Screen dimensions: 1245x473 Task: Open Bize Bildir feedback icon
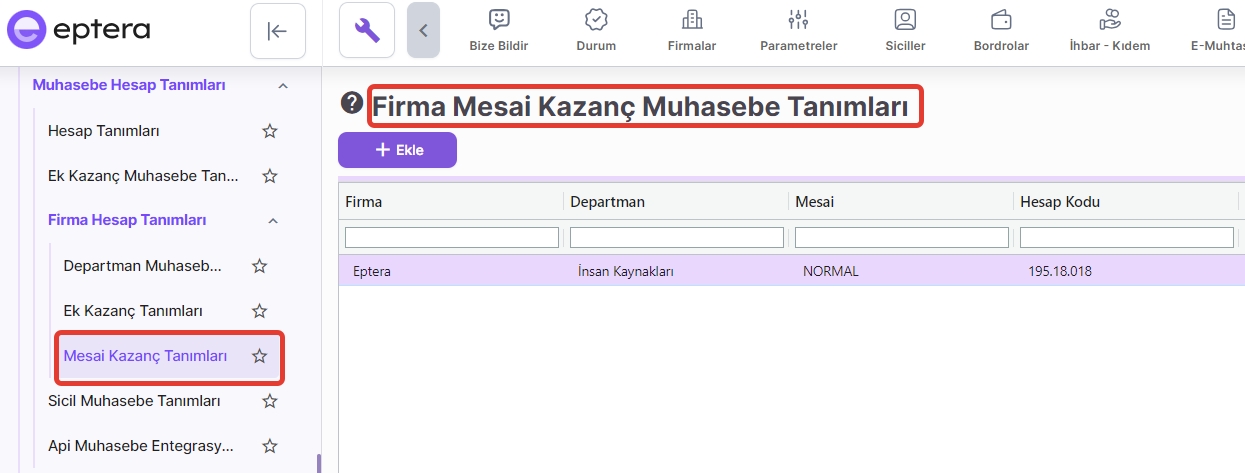click(498, 20)
